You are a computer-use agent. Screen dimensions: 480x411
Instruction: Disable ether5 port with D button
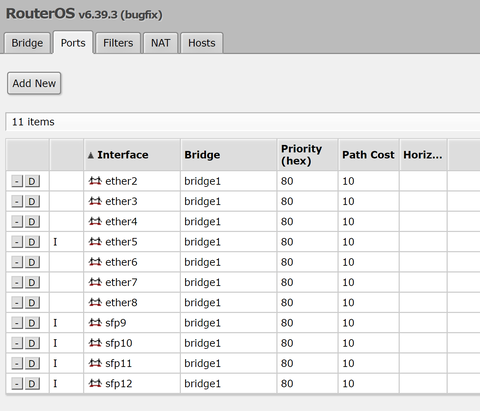32,242
